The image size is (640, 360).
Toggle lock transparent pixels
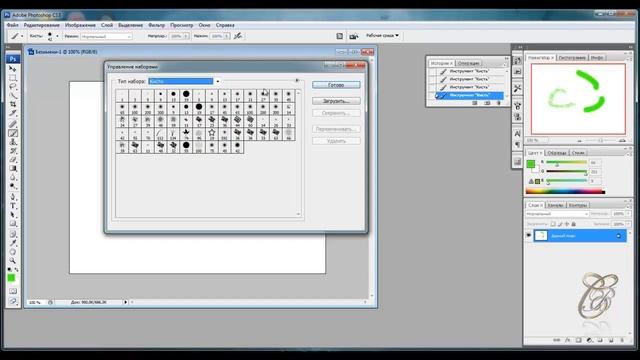pyautogui.click(x=553, y=224)
